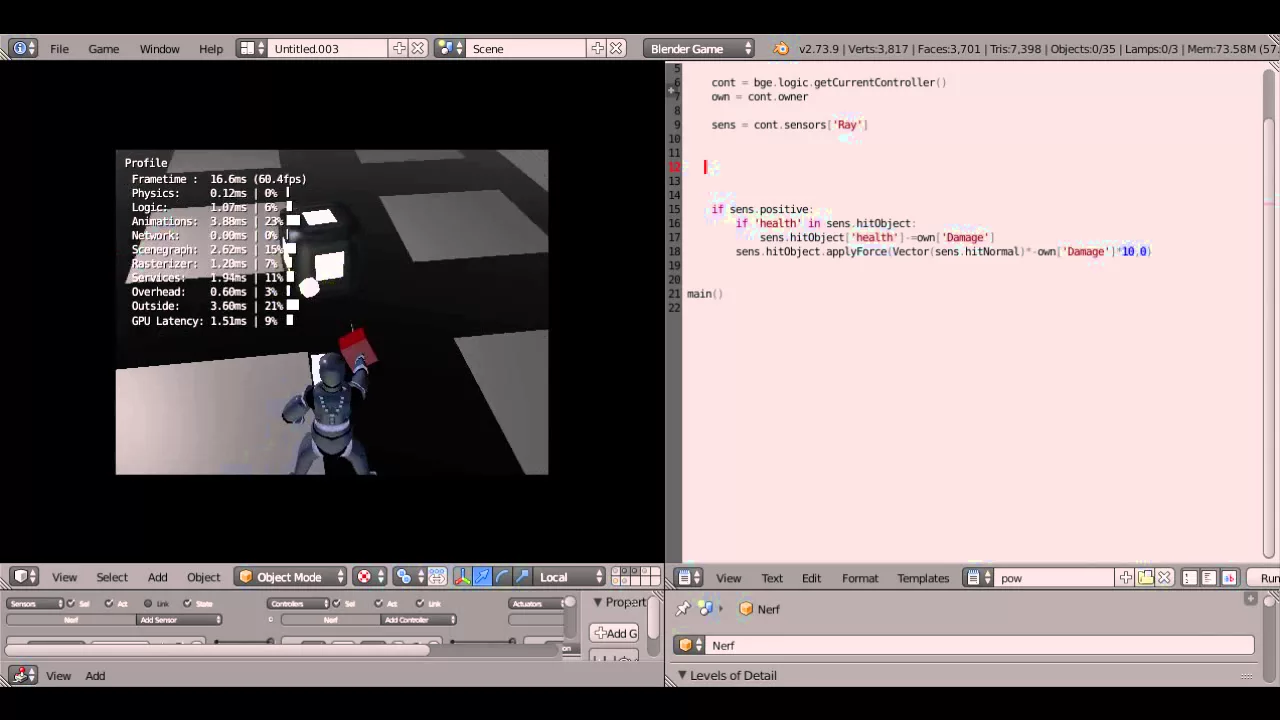Open a text file from disk
The image size is (1280, 720).
pos(1146,578)
